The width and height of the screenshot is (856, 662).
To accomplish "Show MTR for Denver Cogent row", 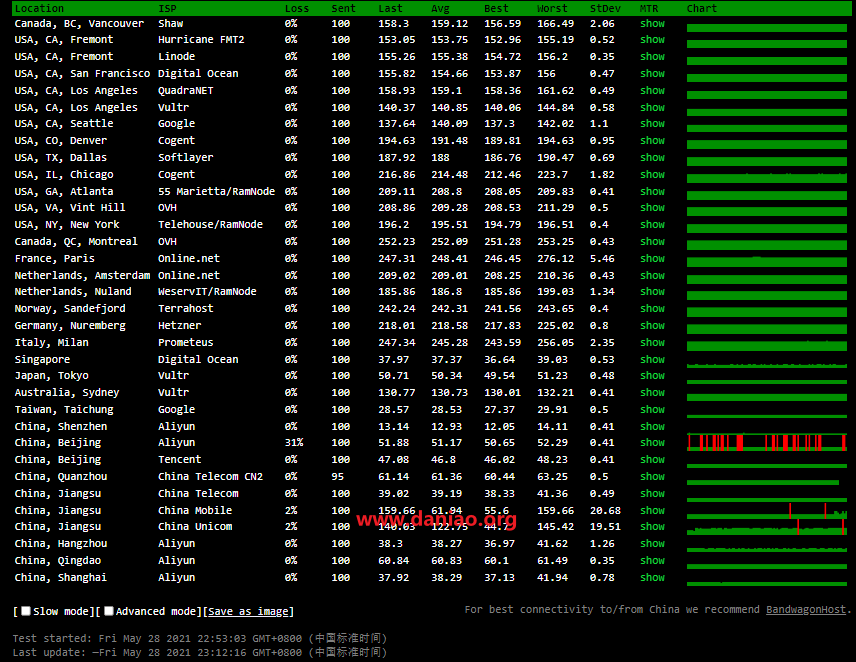I will pyautogui.click(x=652, y=140).
